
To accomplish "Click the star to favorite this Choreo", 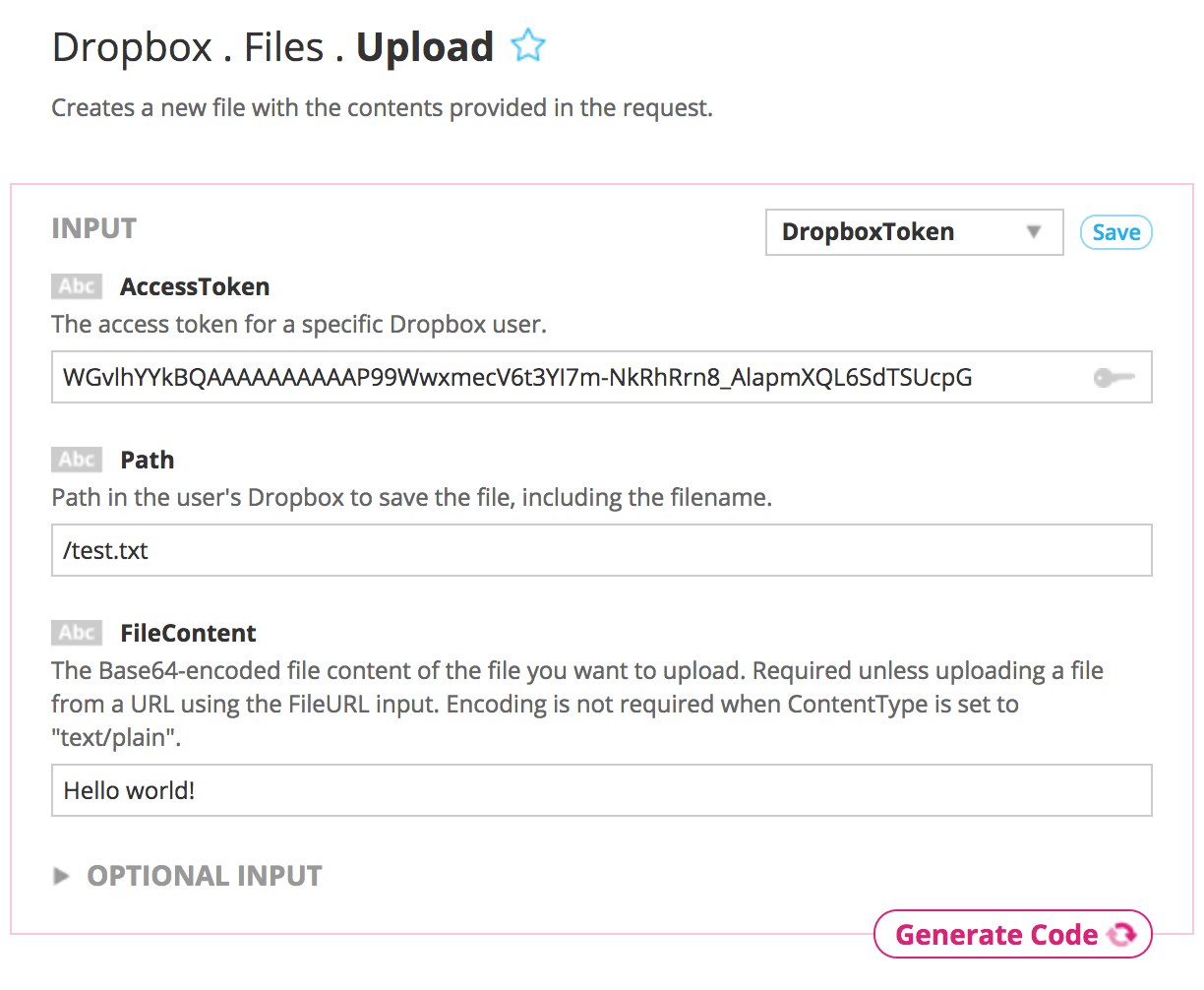I will pyautogui.click(x=529, y=45).
